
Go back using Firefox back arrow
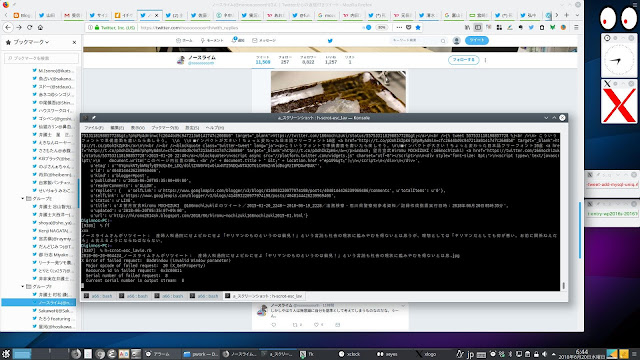(x=8, y=27)
